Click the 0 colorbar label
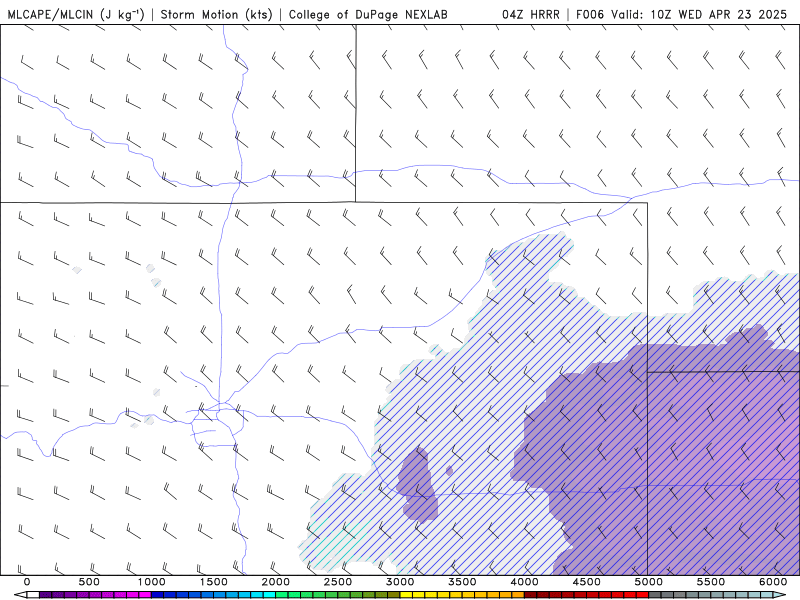This screenshot has width=800, height=600. (27, 582)
